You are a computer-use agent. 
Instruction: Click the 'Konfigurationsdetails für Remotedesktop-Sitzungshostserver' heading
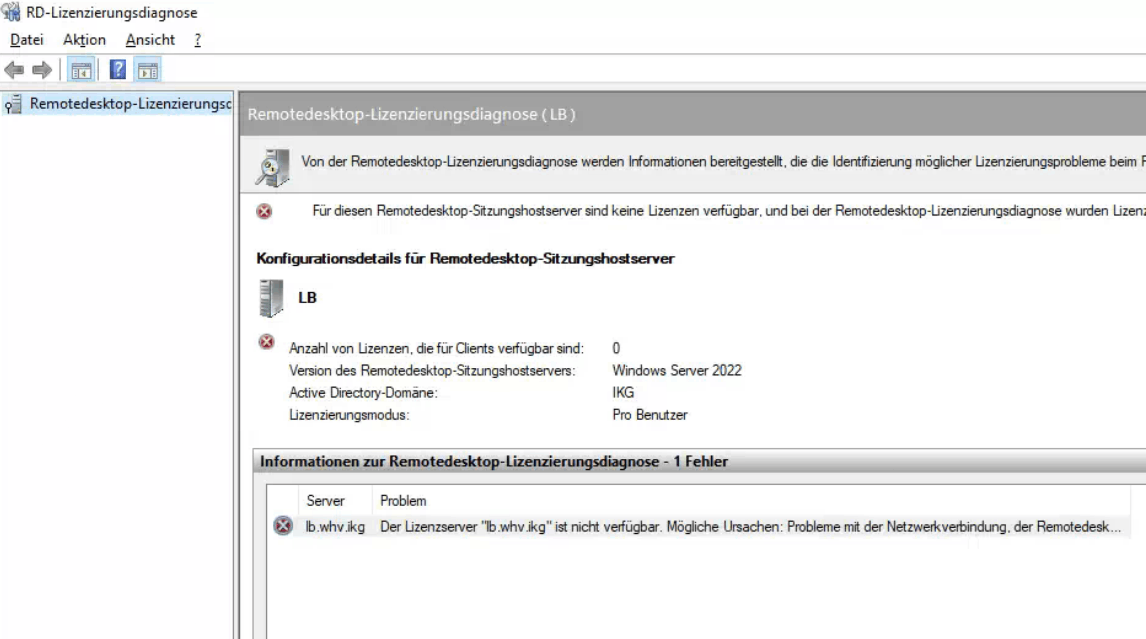pyautogui.click(x=465, y=258)
